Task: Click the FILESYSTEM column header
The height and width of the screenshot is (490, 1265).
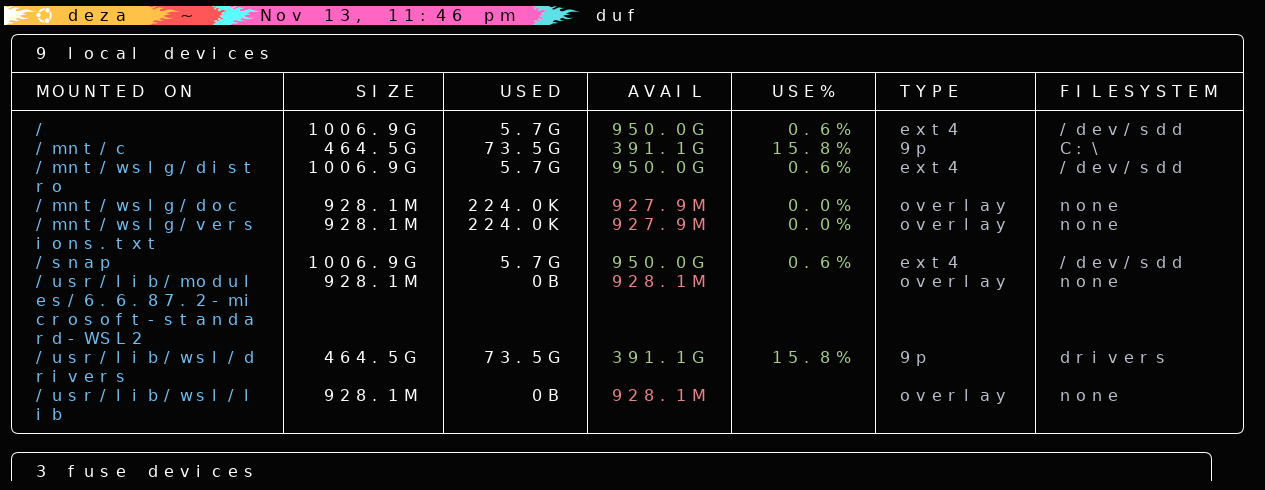Action: (x=1140, y=92)
